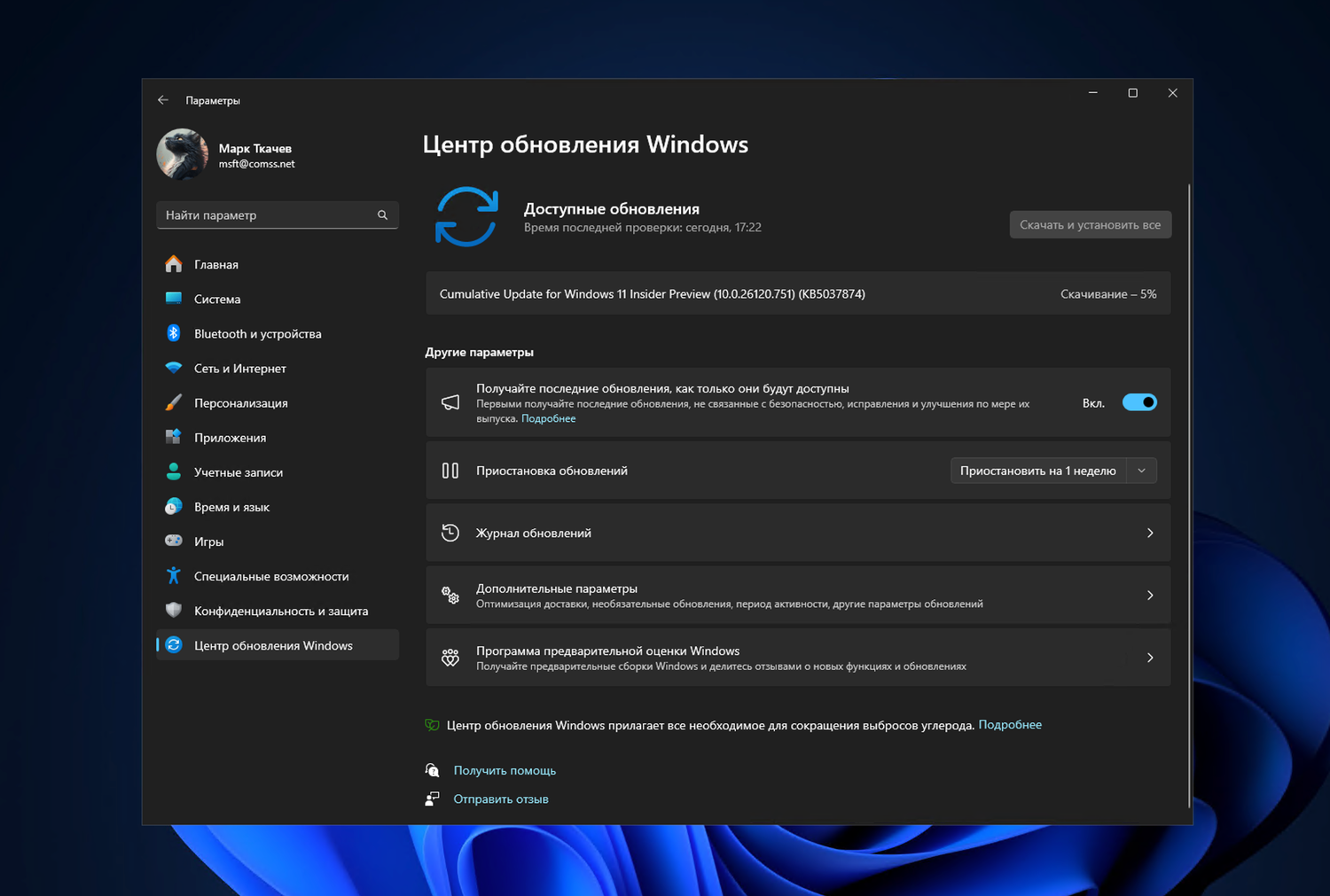Click the Главная home icon
This screenshot has height=896, width=1330.
(x=174, y=264)
